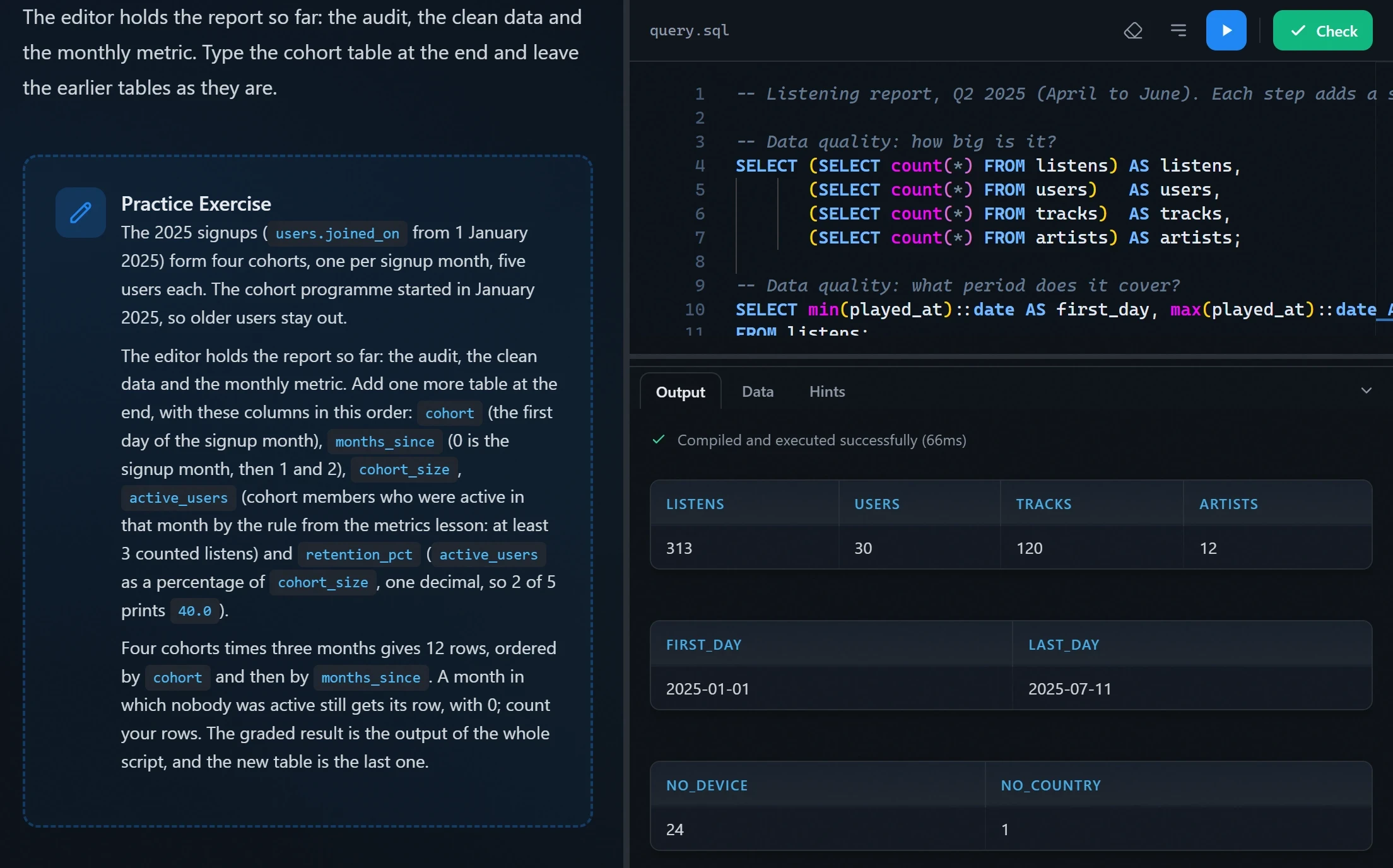Select the 313 listens cell
This screenshot has width=1393, height=868.
click(x=744, y=548)
